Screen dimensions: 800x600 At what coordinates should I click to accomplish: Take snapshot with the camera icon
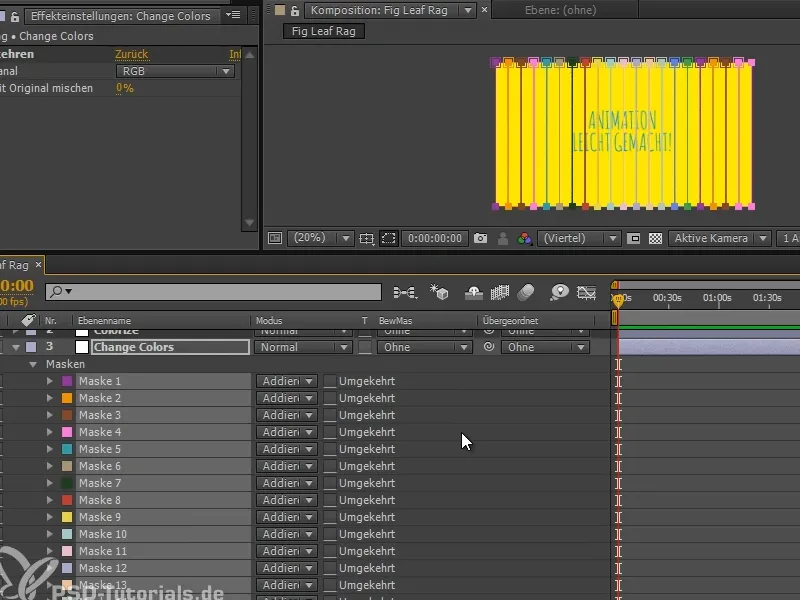[480, 238]
